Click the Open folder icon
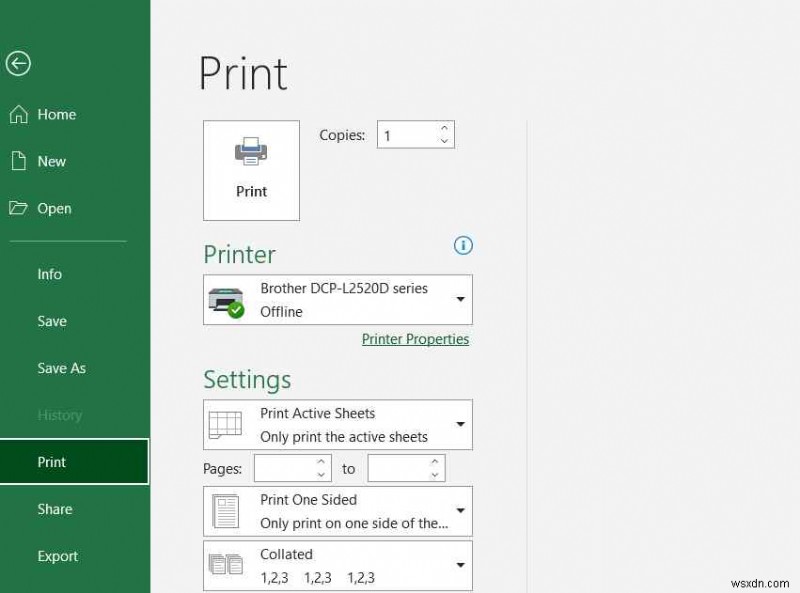 16,208
